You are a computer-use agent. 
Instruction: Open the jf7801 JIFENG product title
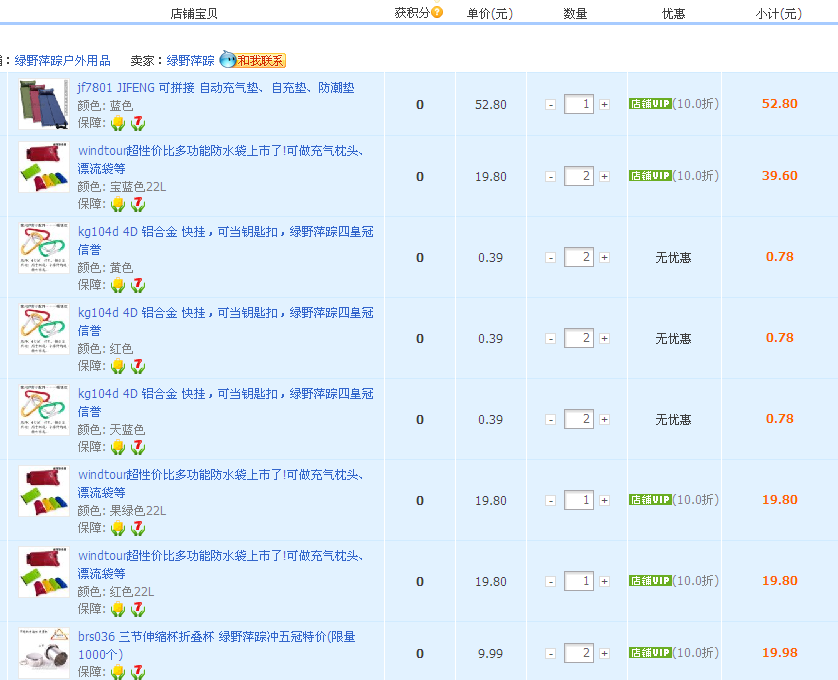[216, 88]
